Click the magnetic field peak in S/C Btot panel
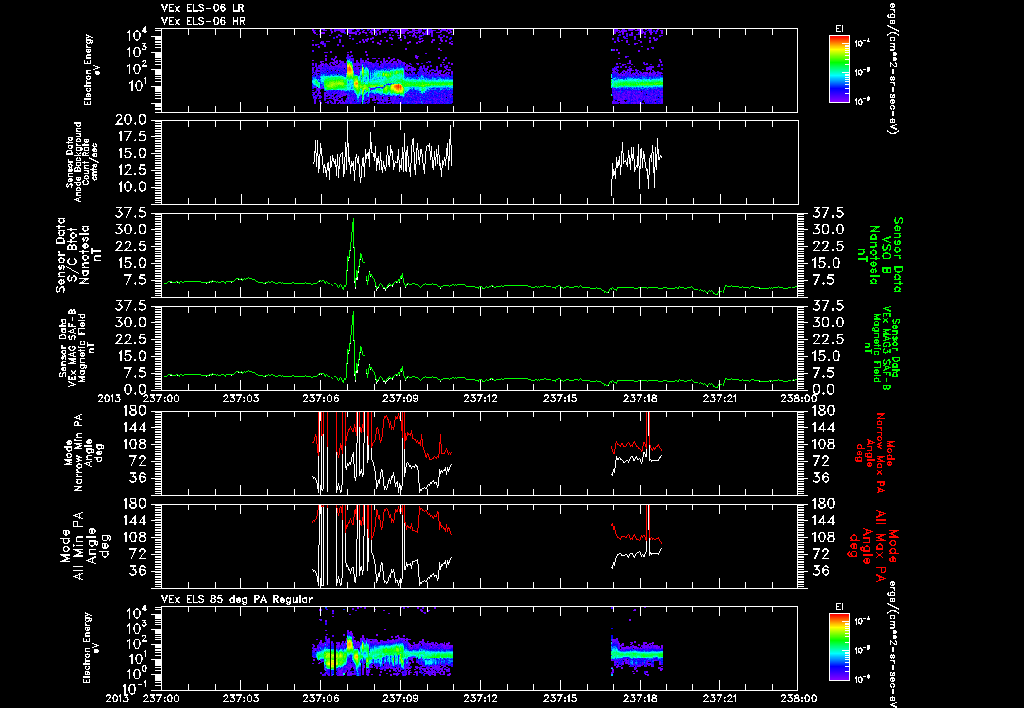1024x708 pixels. click(353, 221)
